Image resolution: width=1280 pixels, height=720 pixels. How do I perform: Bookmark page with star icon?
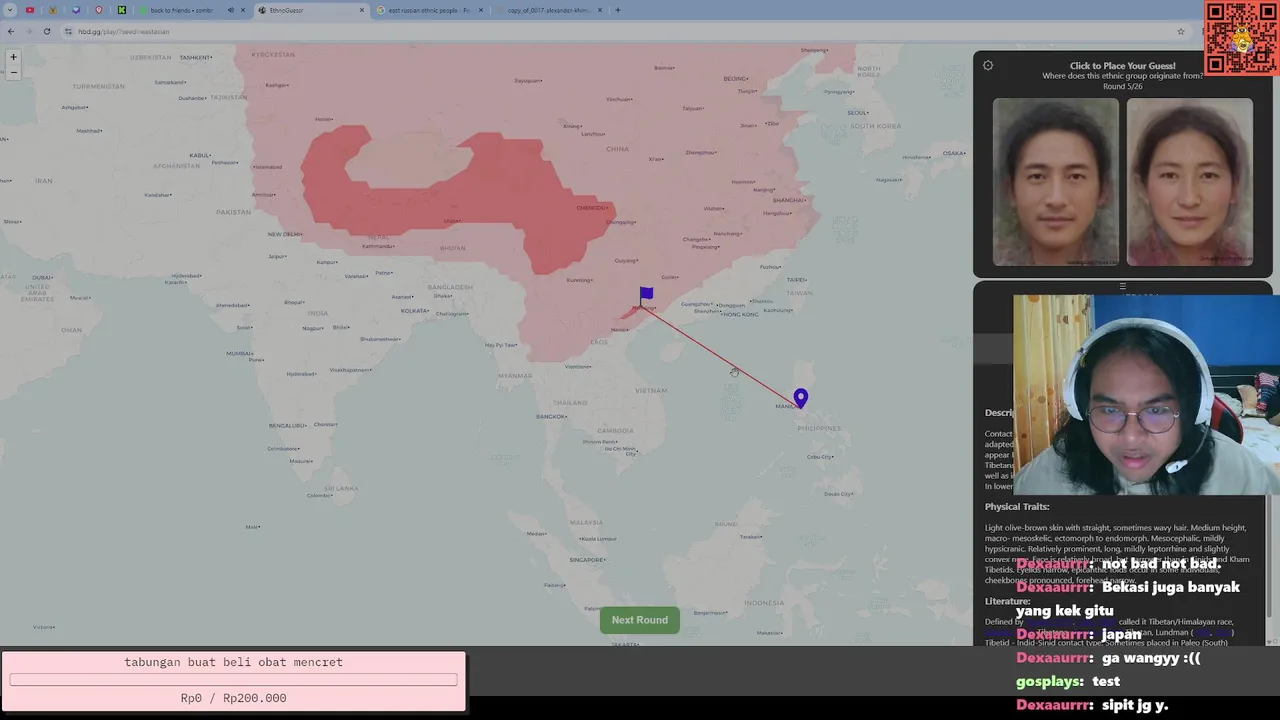point(1181,31)
